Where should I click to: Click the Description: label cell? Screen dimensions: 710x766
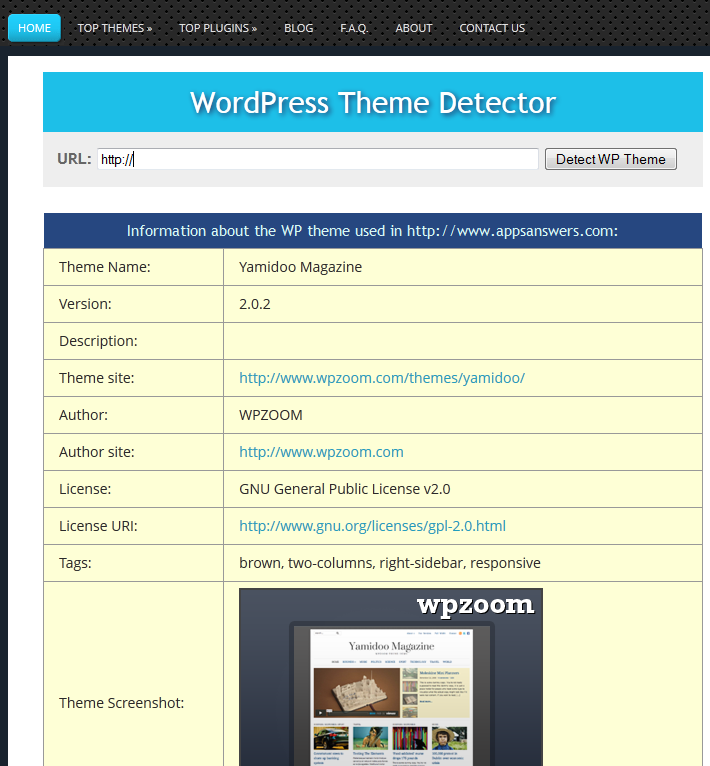pyautogui.click(x=133, y=341)
